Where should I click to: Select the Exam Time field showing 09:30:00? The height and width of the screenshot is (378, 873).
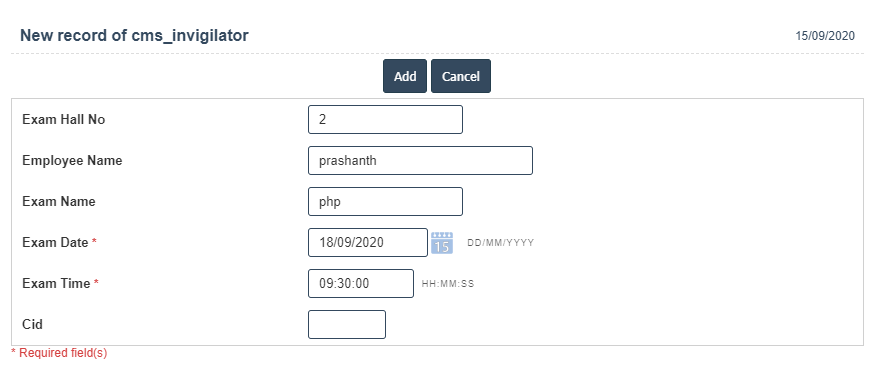[361, 283]
